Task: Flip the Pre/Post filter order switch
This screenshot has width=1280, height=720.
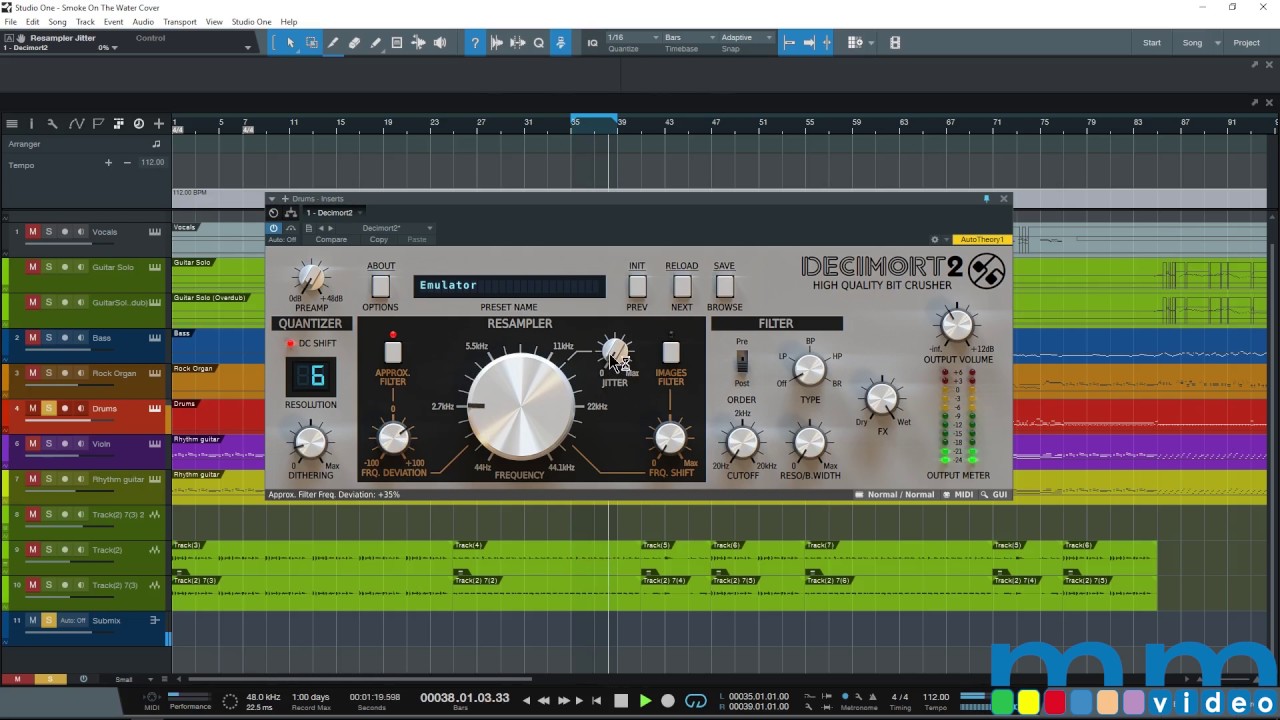Action: tap(742, 361)
